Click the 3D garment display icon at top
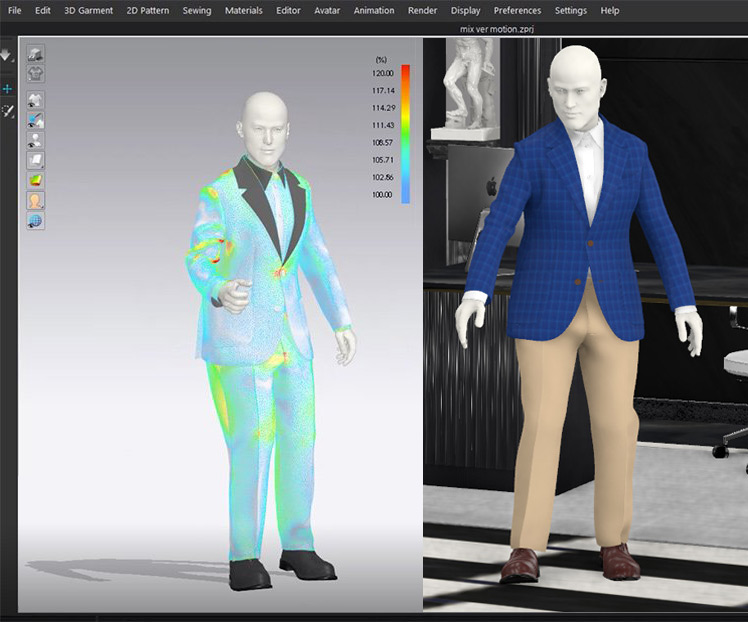 pyautogui.click(x=35, y=54)
